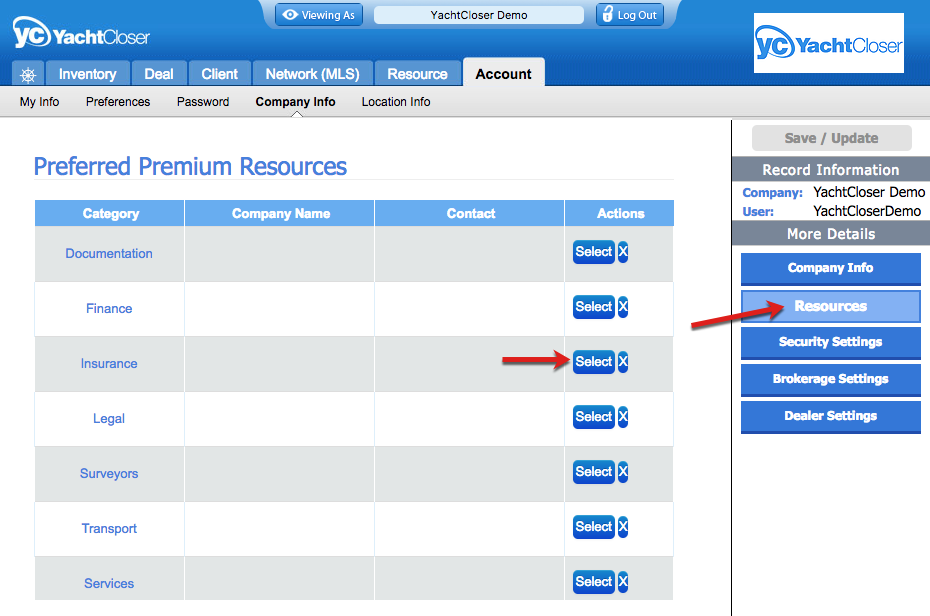This screenshot has height=616, width=930.
Task: Clear the Transport resource with X
Action: pos(623,527)
